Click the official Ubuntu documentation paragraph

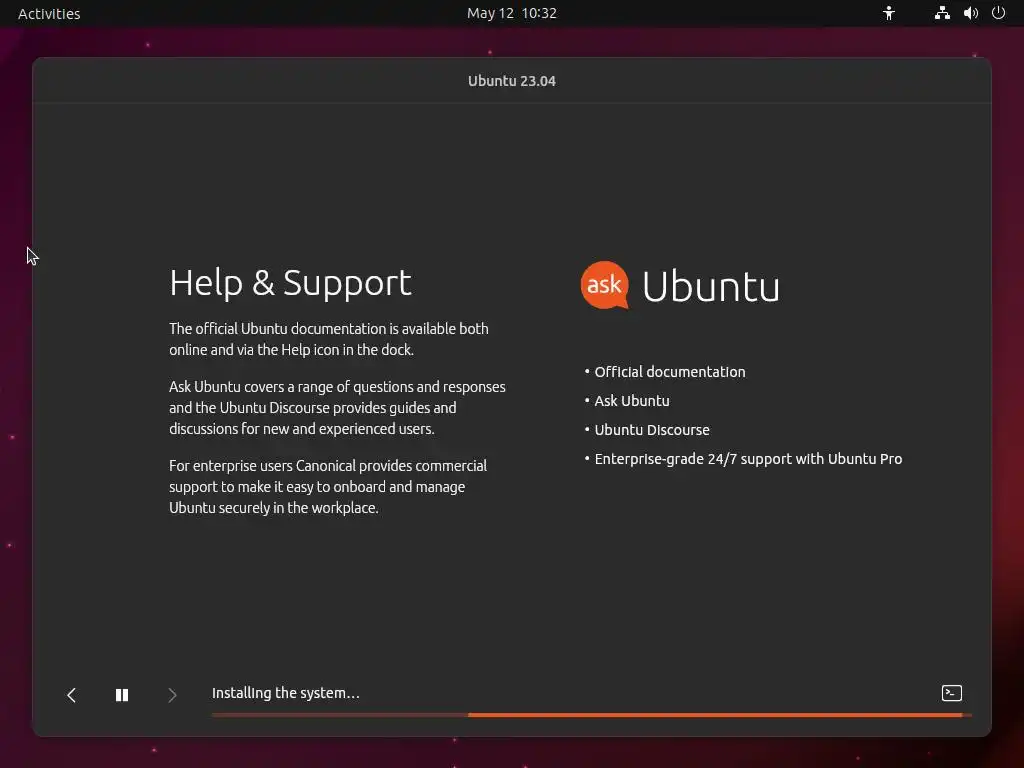click(x=328, y=339)
